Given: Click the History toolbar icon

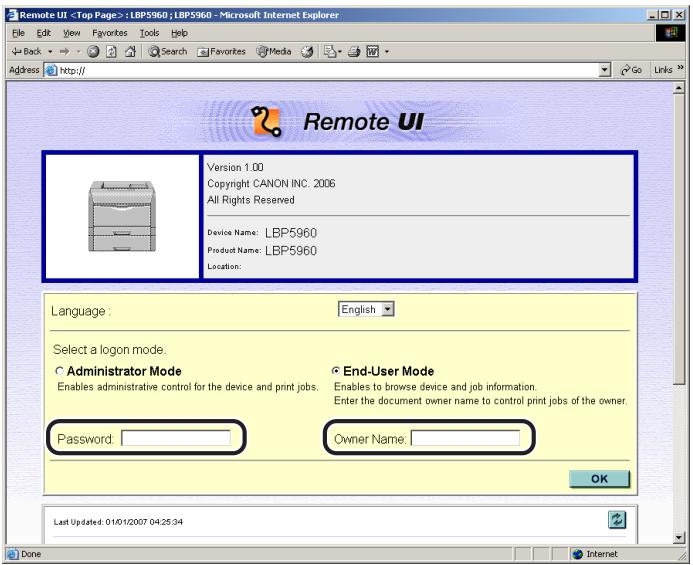Looking at the screenshot, I should pos(307,52).
